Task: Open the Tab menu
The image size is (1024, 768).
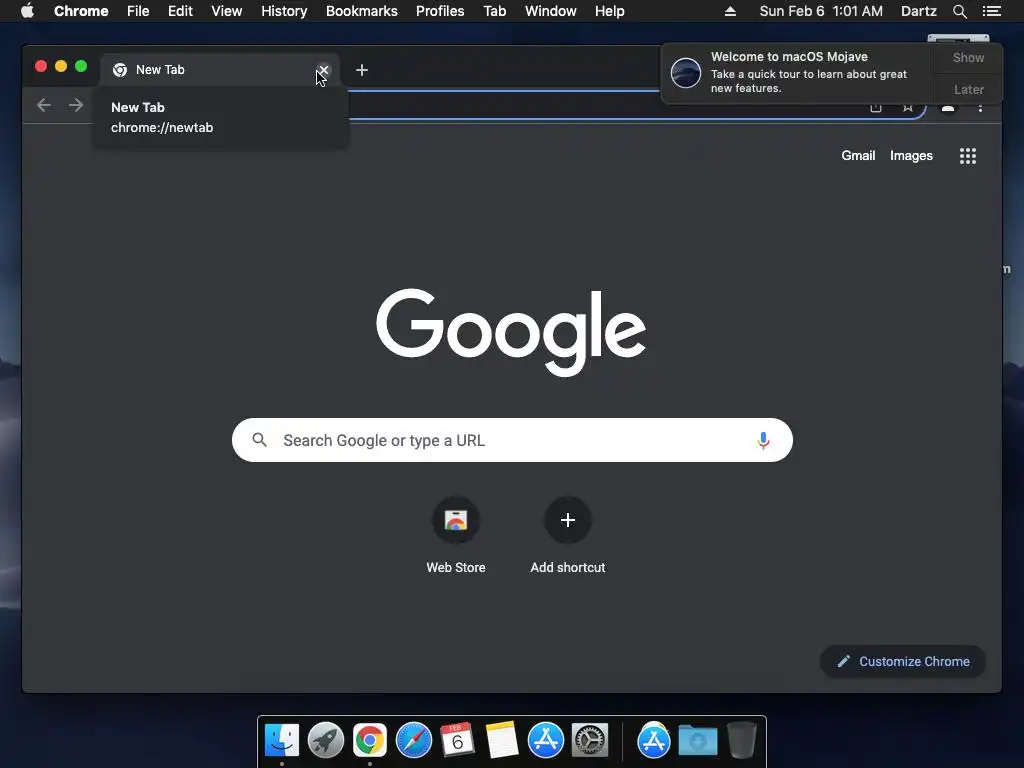Action: pos(494,11)
